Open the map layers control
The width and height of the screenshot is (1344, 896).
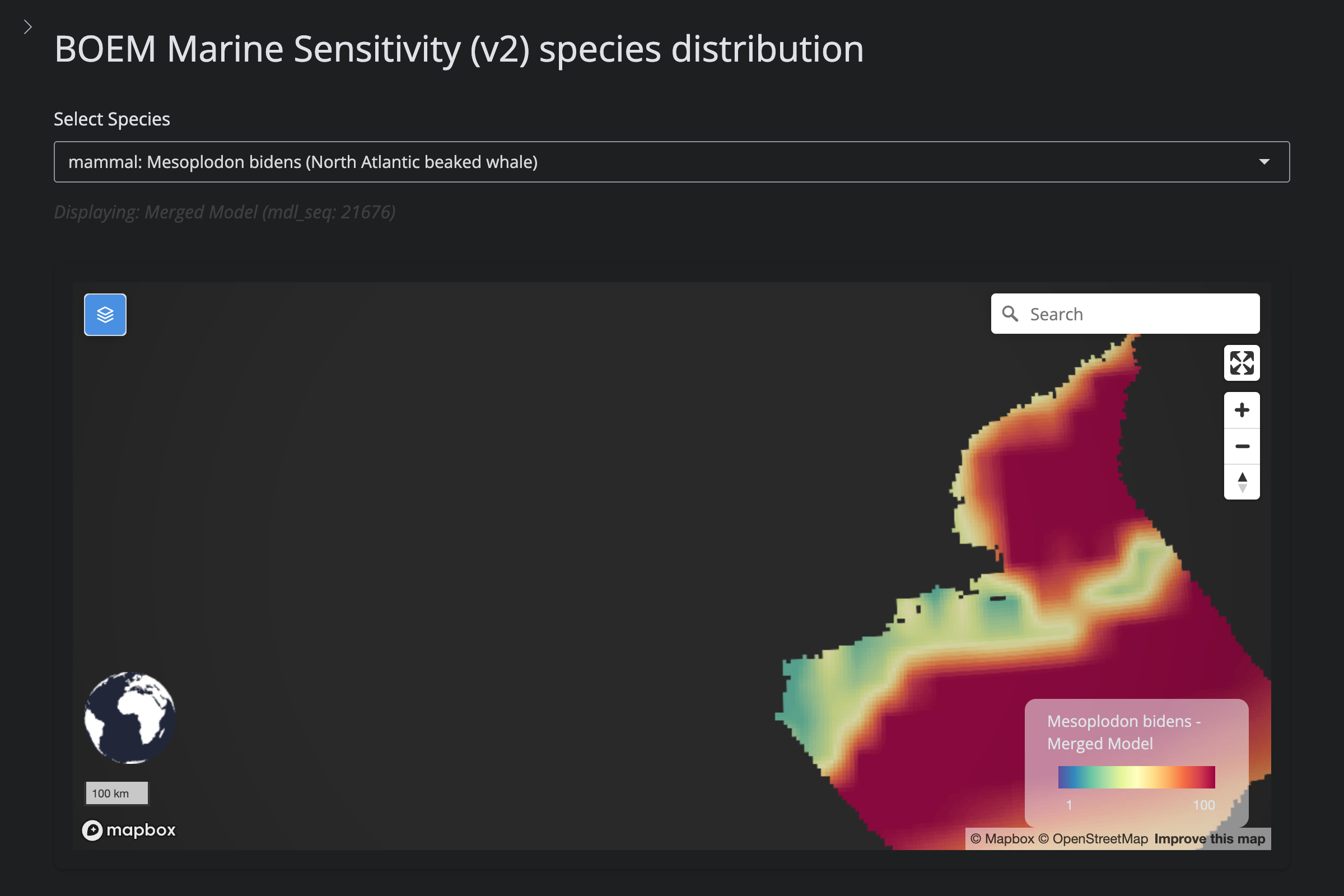pyautogui.click(x=105, y=314)
